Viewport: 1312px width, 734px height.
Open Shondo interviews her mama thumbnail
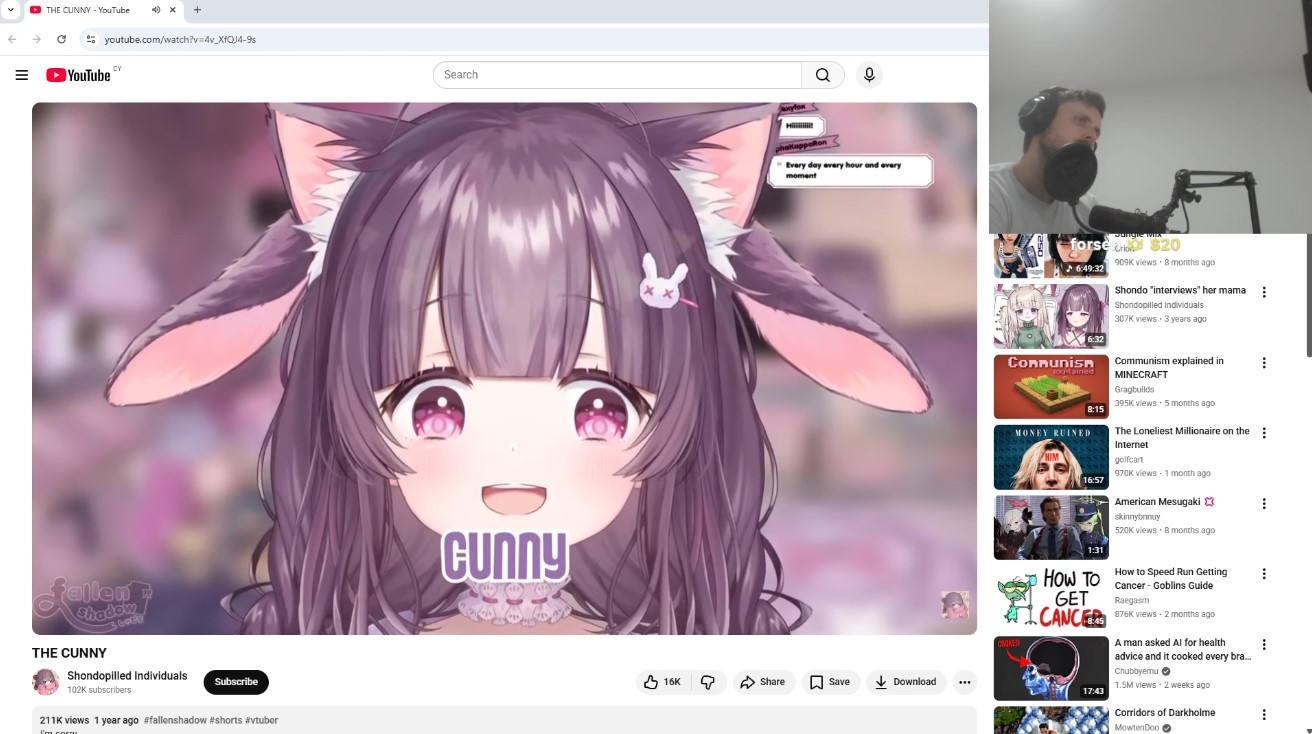coord(1051,316)
